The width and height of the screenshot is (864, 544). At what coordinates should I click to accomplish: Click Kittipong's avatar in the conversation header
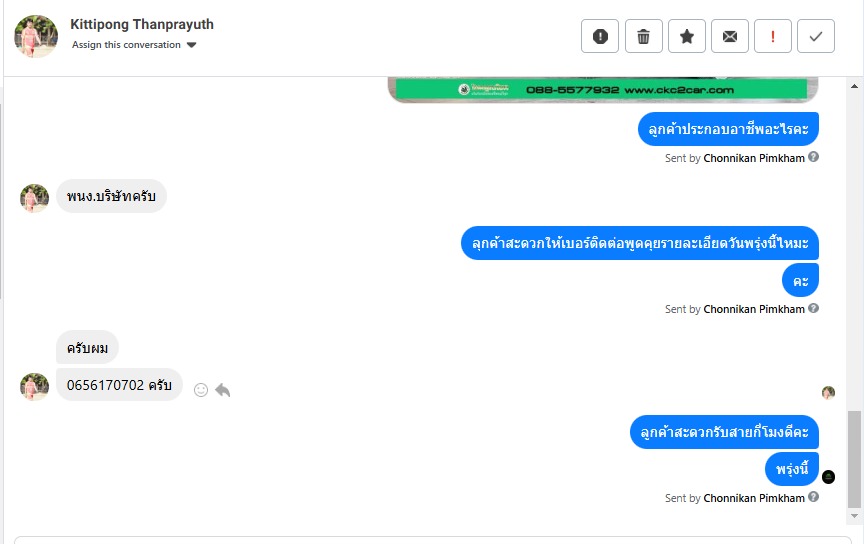[x=36, y=36]
